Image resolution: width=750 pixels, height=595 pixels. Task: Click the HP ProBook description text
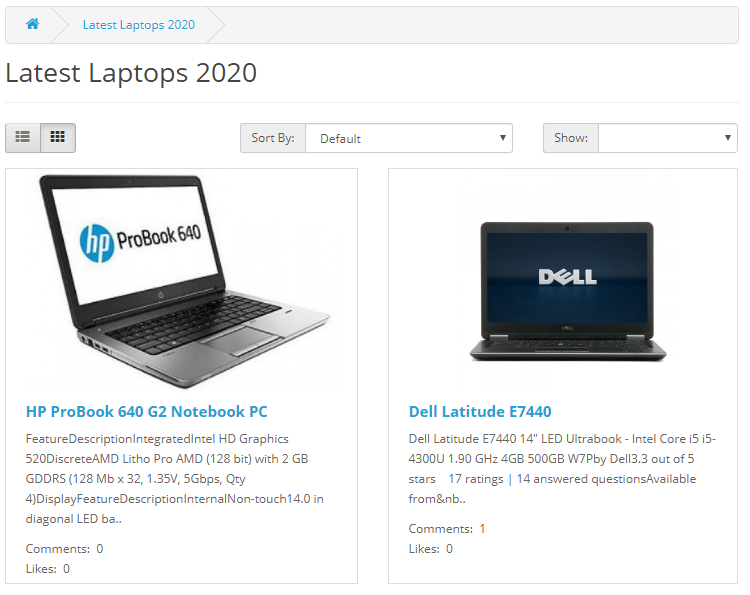(x=175, y=479)
